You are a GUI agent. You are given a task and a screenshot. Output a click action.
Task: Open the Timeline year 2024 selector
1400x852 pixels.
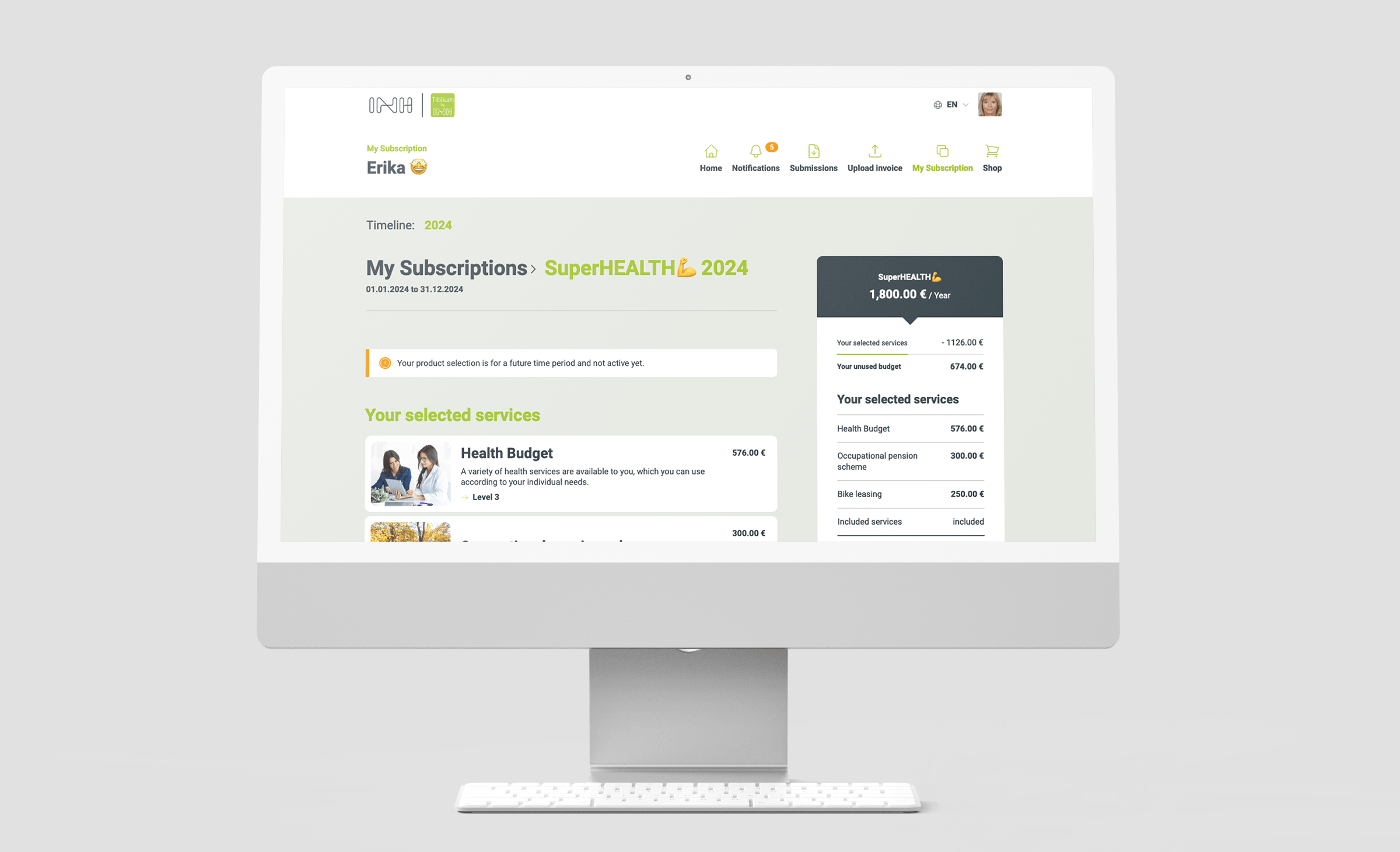438,225
